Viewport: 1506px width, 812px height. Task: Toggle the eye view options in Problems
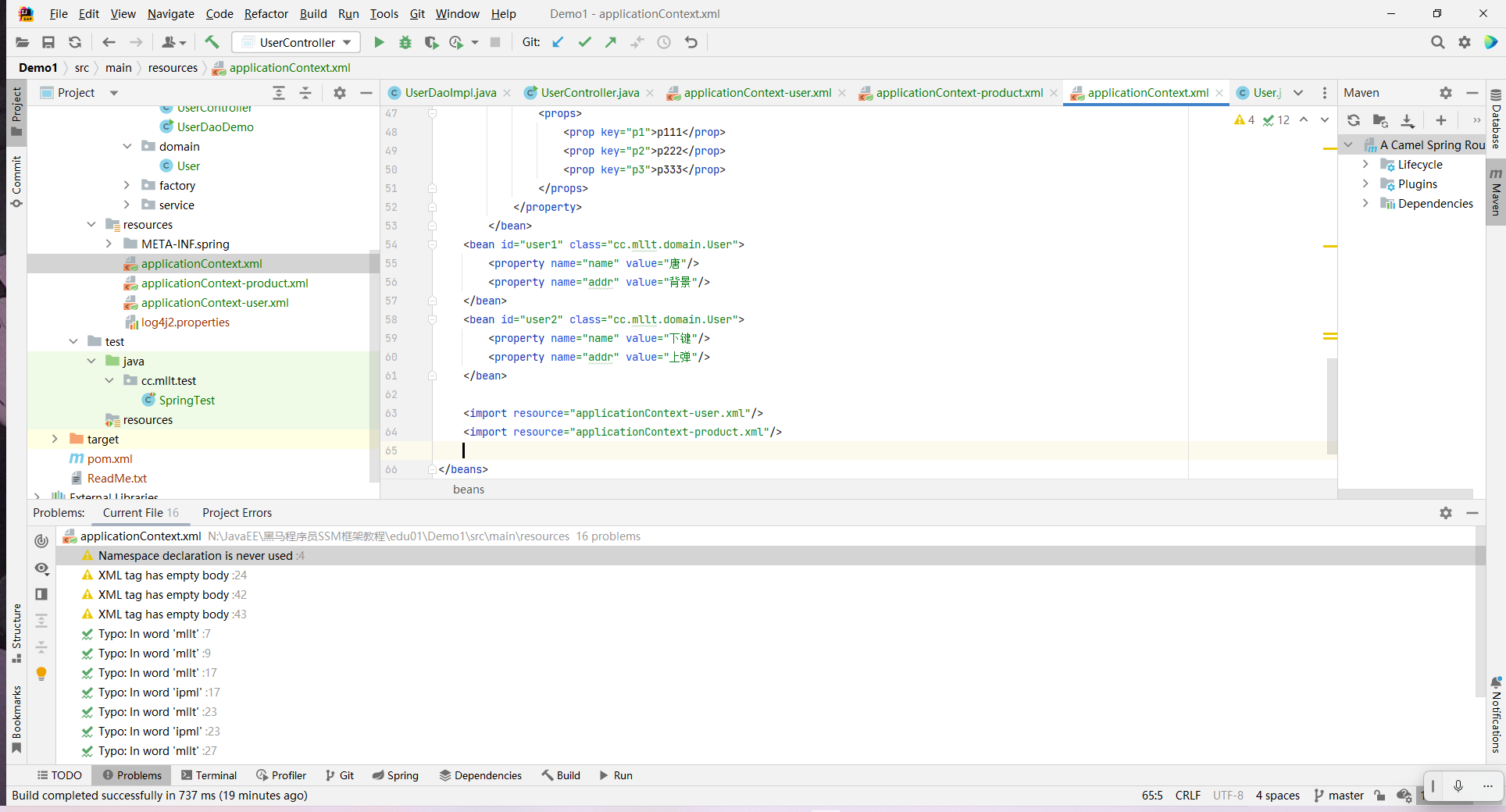pos(41,568)
